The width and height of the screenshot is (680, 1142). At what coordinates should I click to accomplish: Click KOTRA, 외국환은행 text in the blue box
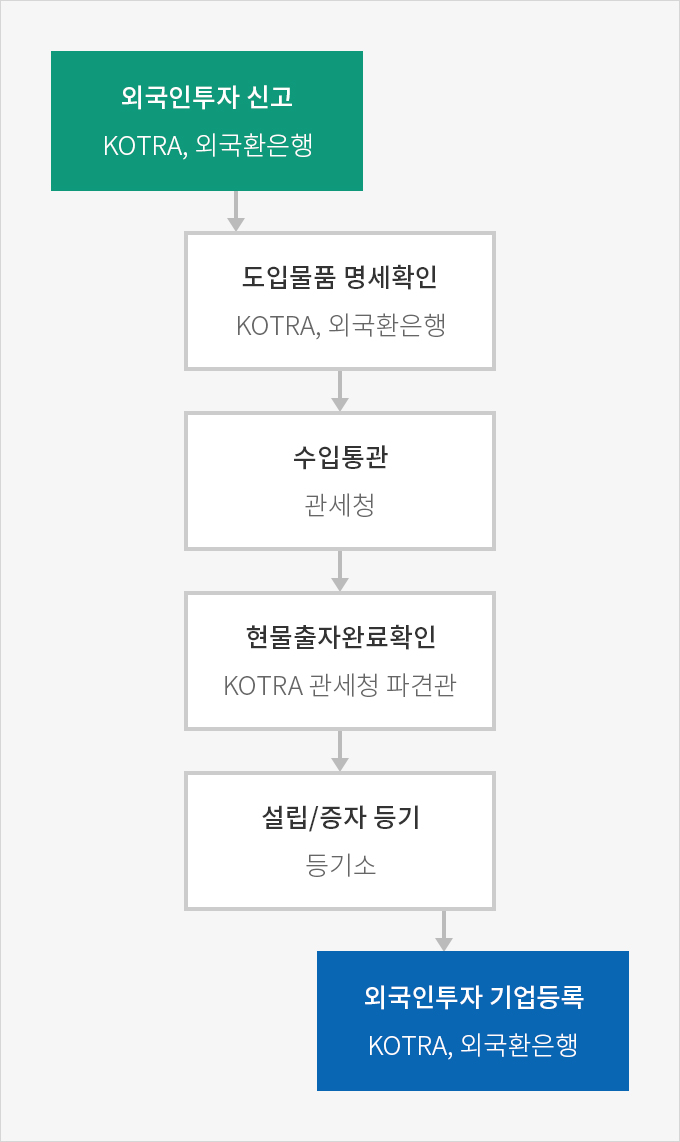pyautogui.click(x=473, y=1046)
